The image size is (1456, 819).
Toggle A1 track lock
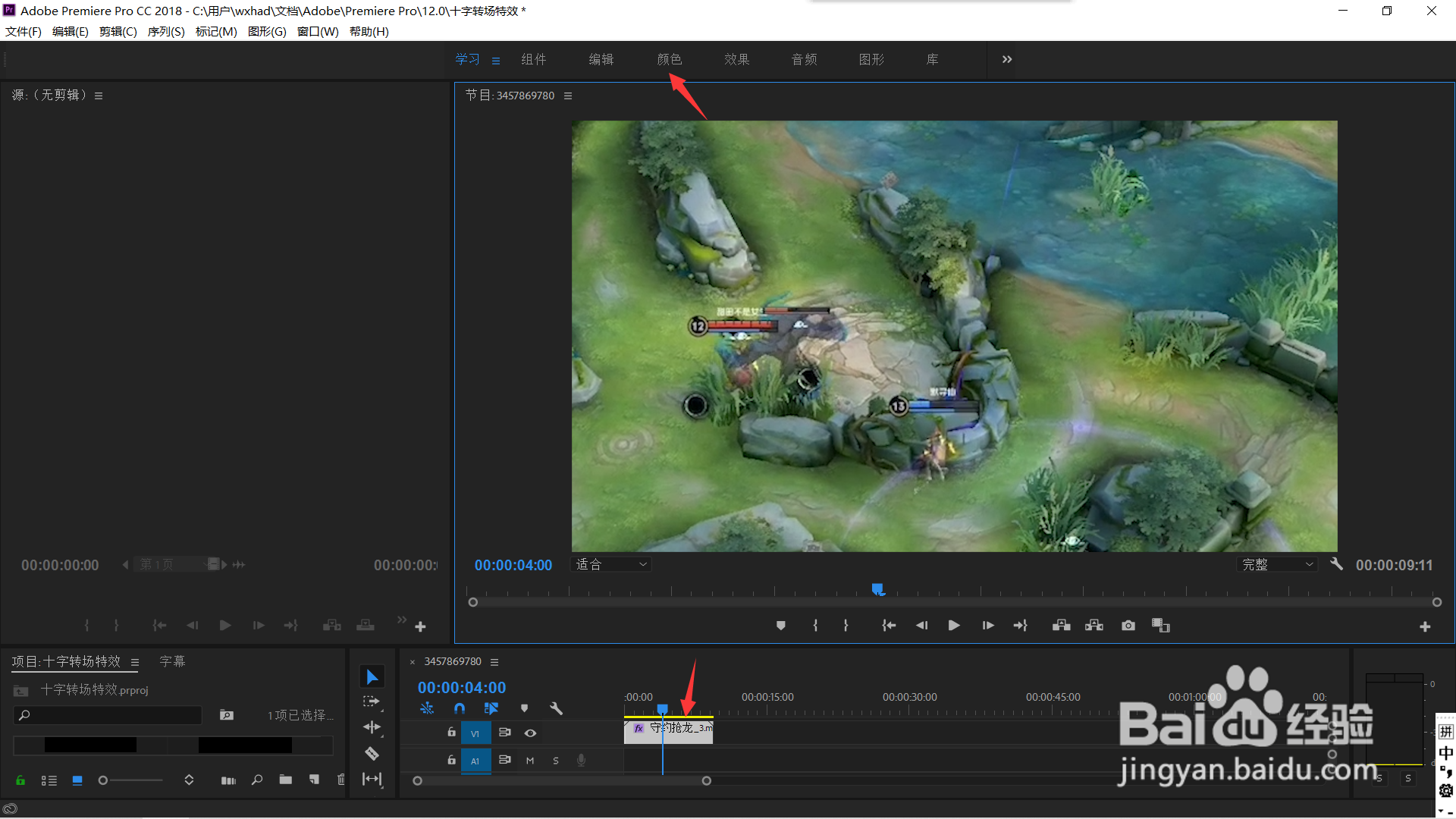[x=451, y=760]
